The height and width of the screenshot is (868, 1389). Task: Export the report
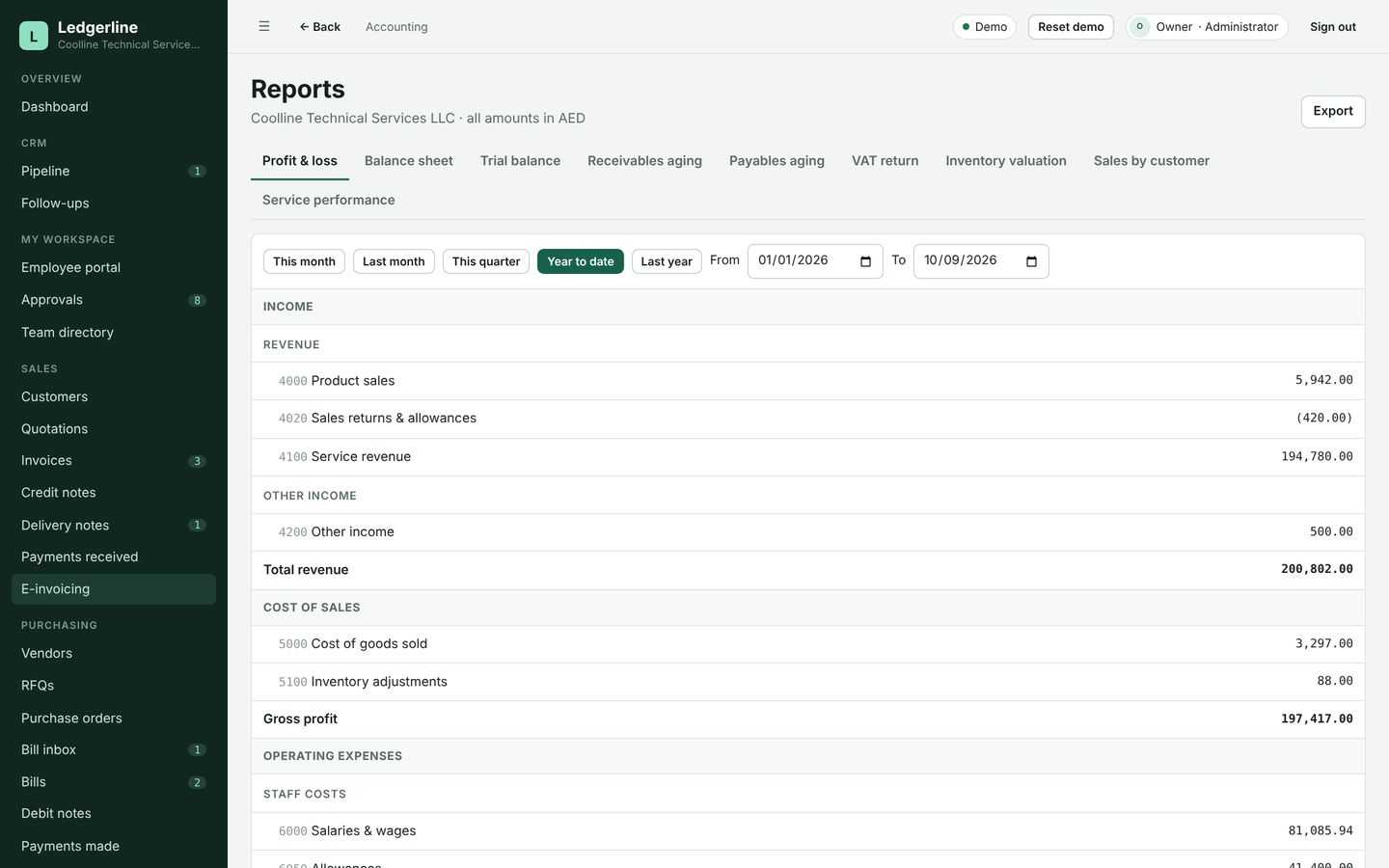pos(1333,112)
